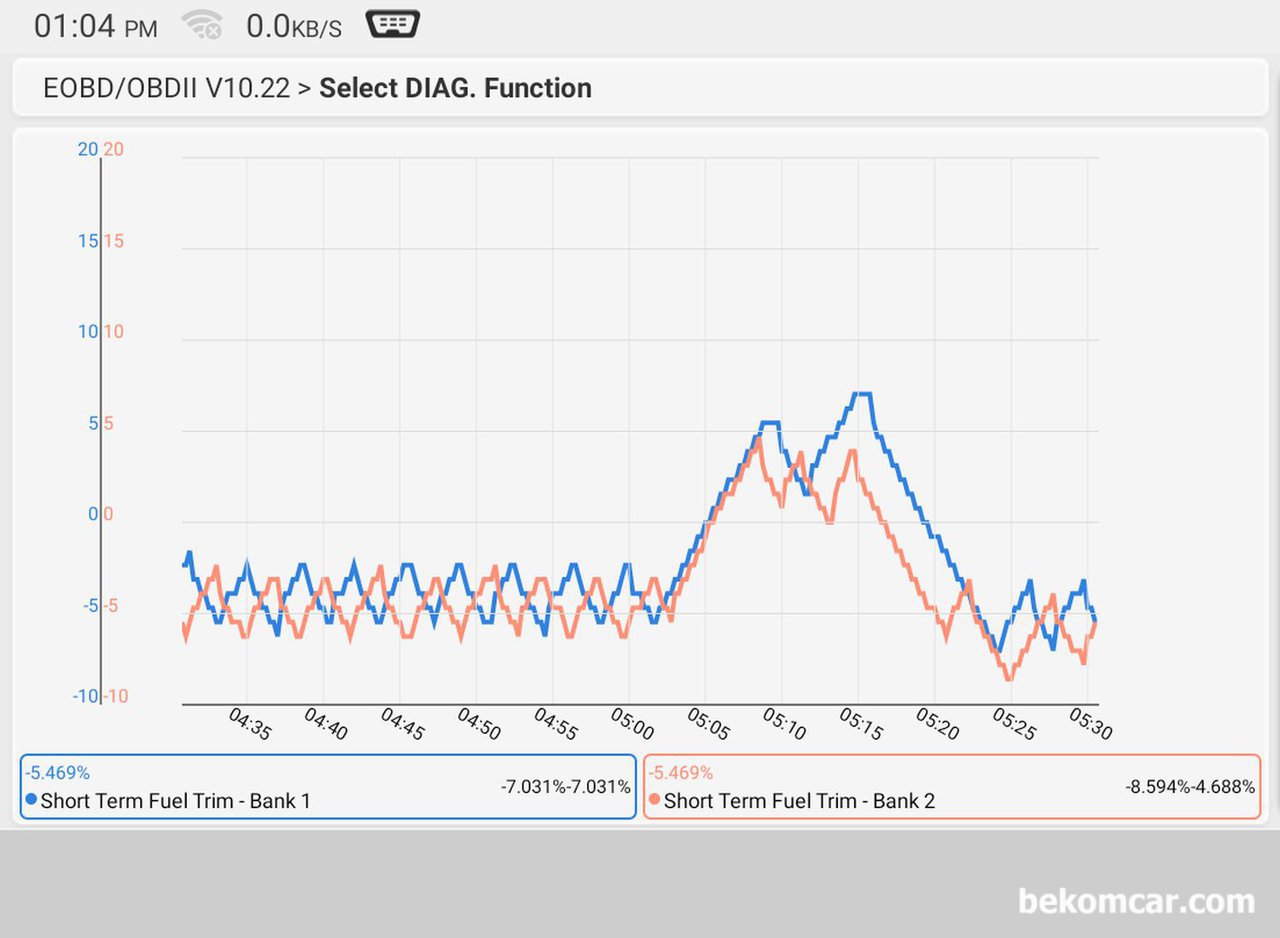
Task: Tap the VCI connector icon in status bar
Action: tap(393, 24)
